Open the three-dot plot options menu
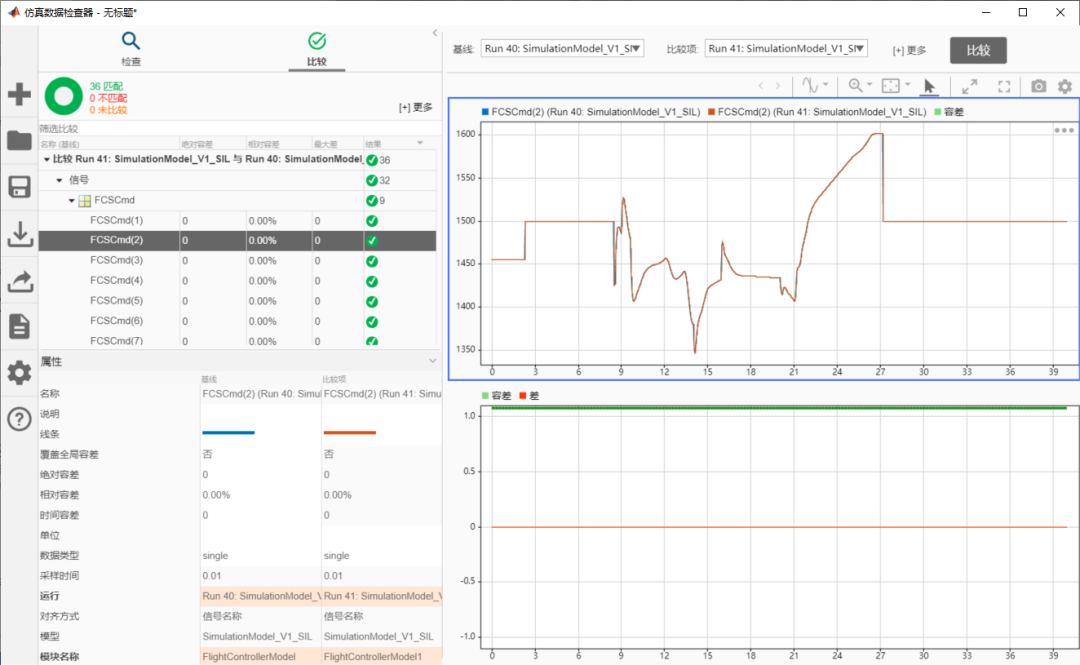This screenshot has height=665, width=1080. [1063, 130]
